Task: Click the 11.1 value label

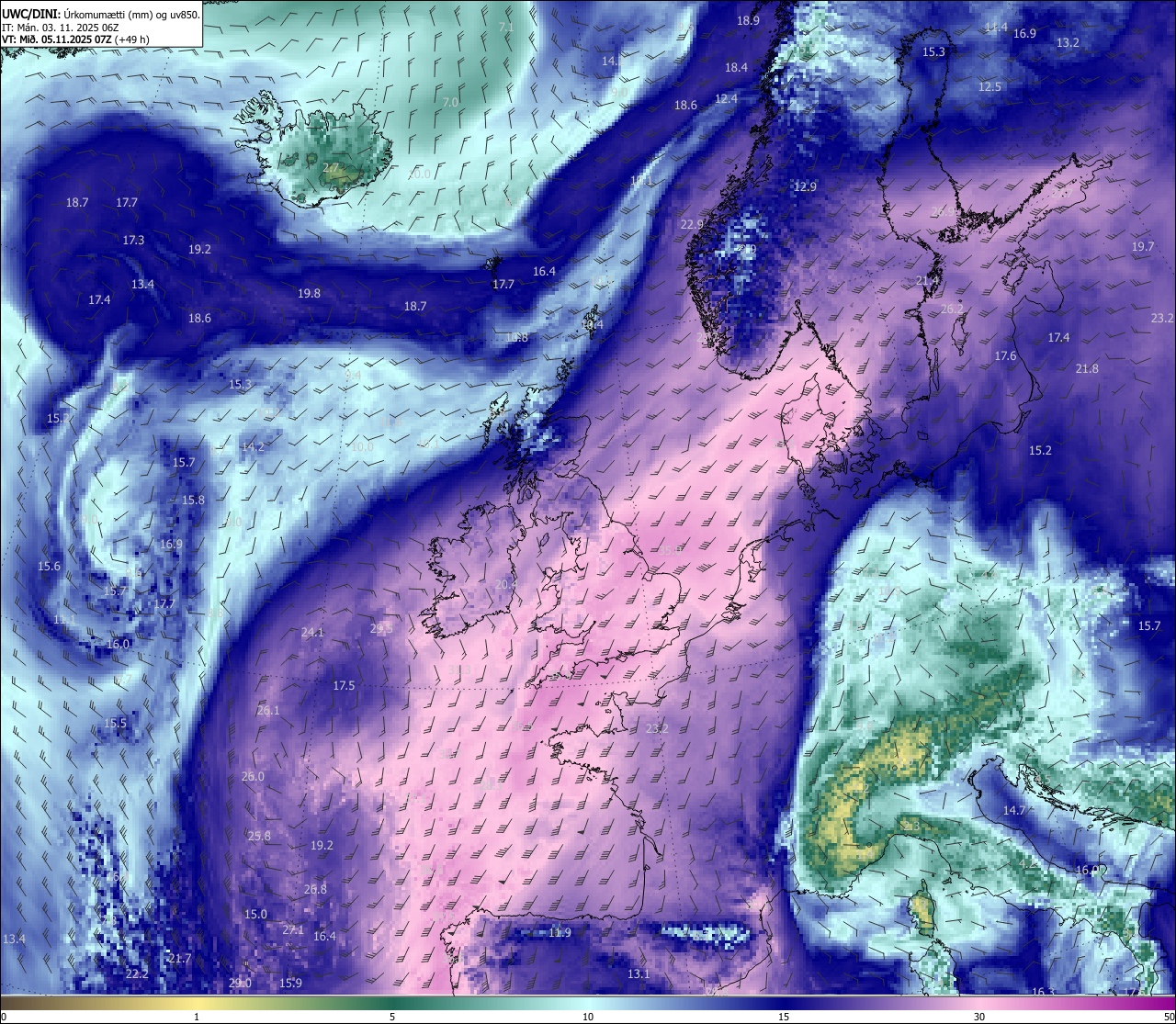Action: coord(64,620)
